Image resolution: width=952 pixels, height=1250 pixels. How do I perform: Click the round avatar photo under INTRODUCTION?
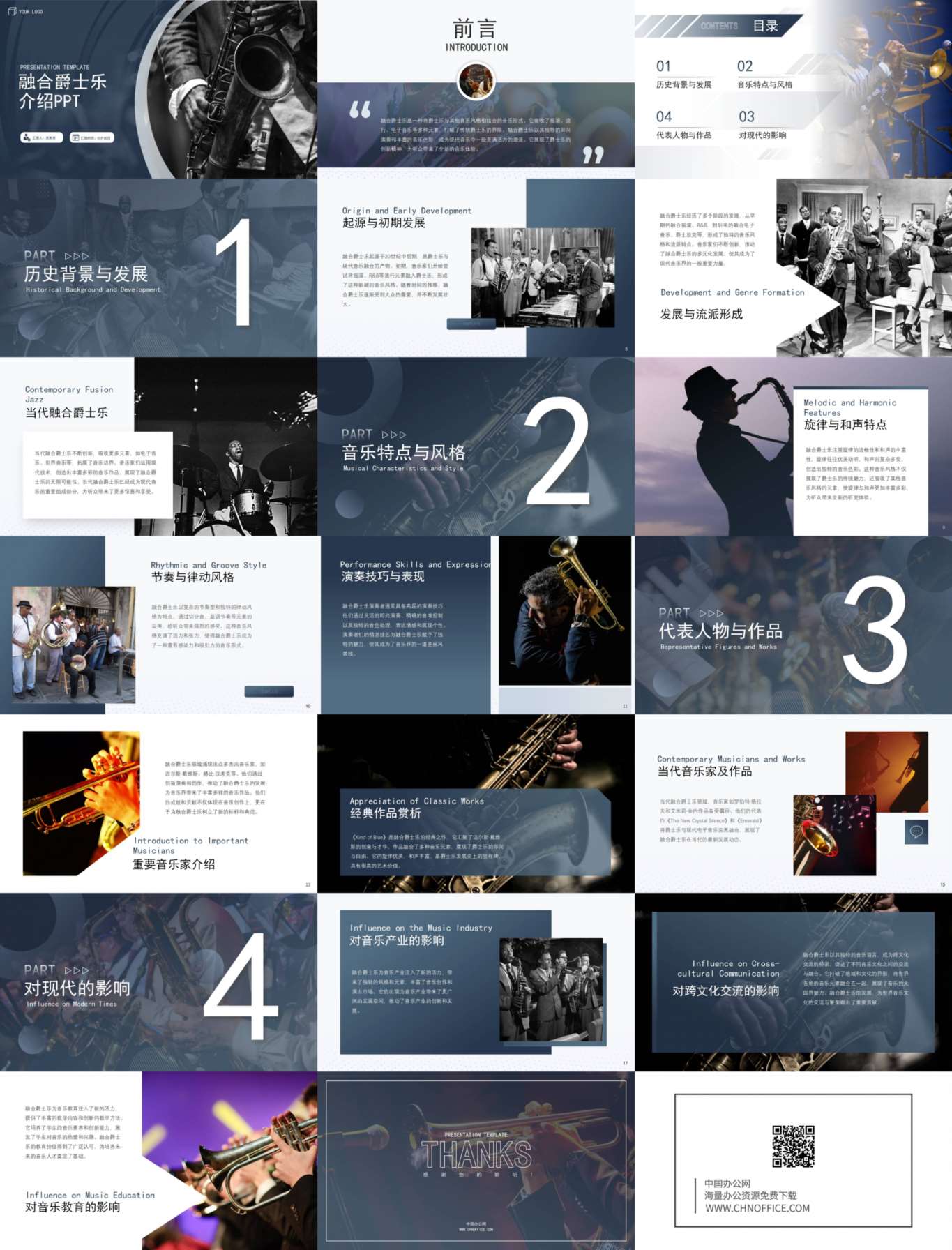click(x=476, y=80)
